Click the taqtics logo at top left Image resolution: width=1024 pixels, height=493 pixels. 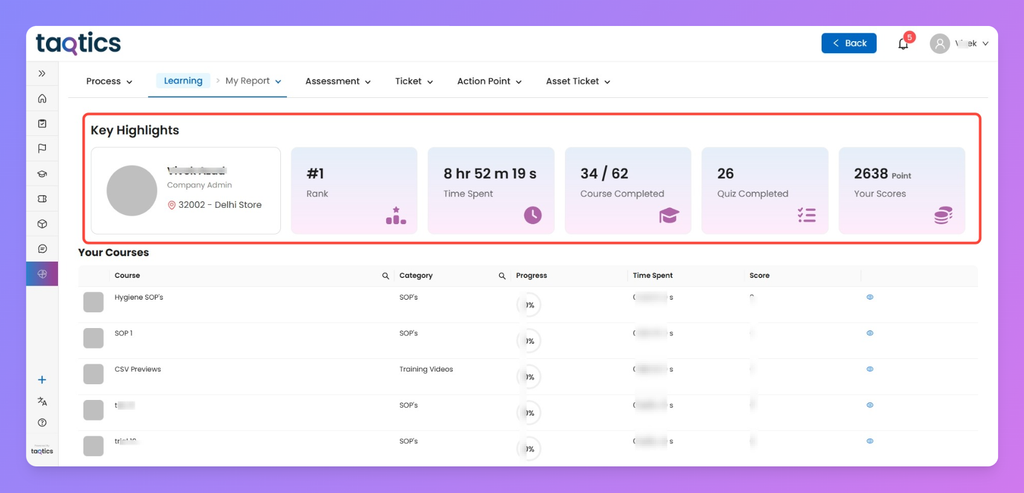(78, 44)
